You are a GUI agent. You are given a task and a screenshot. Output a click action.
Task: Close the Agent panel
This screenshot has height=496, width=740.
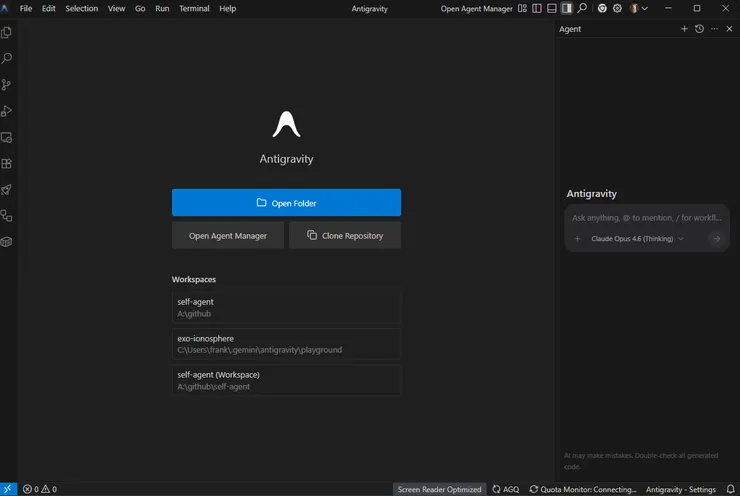(x=730, y=29)
